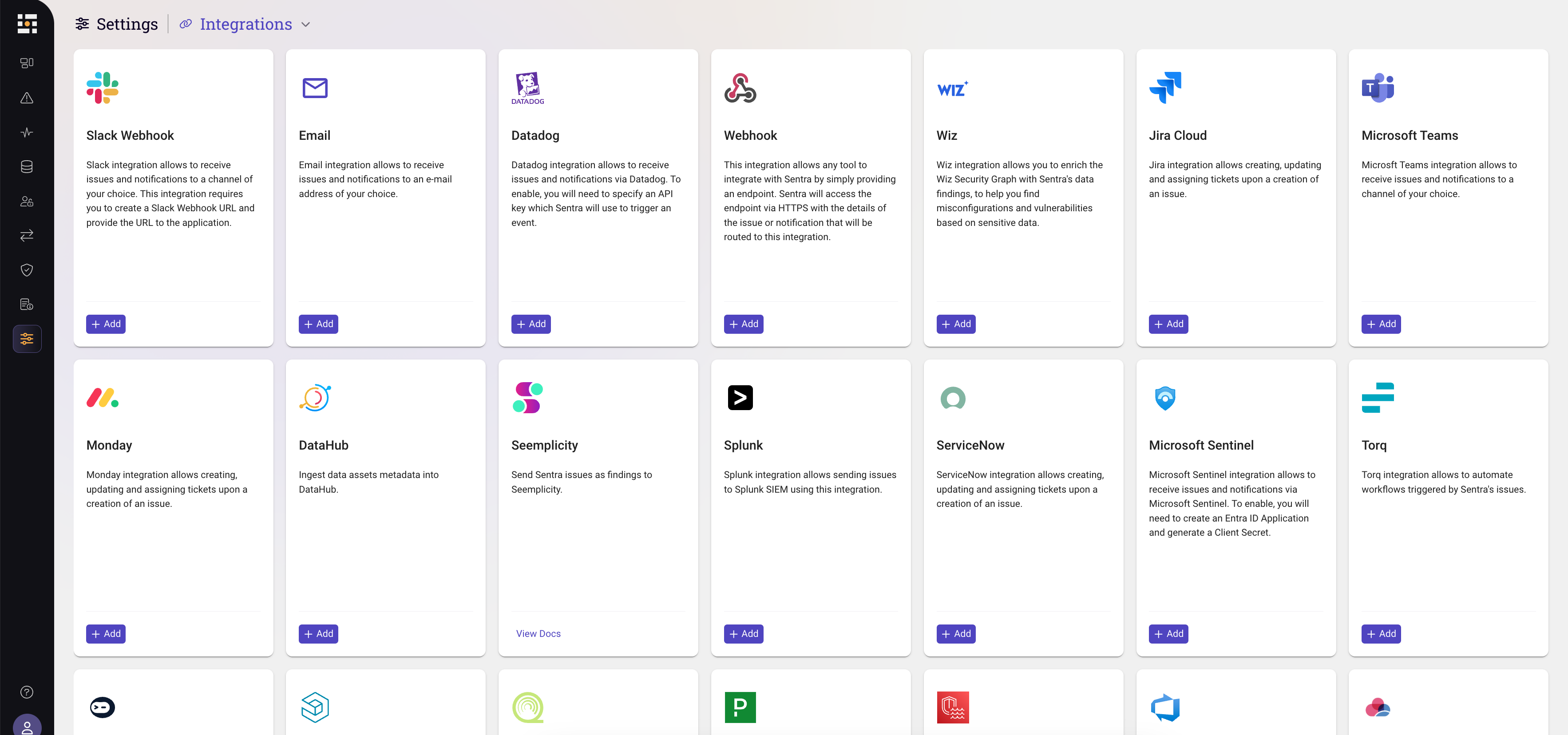Image resolution: width=1568 pixels, height=735 pixels.
Task: Add the Jira Cloud integration
Action: tap(1168, 324)
